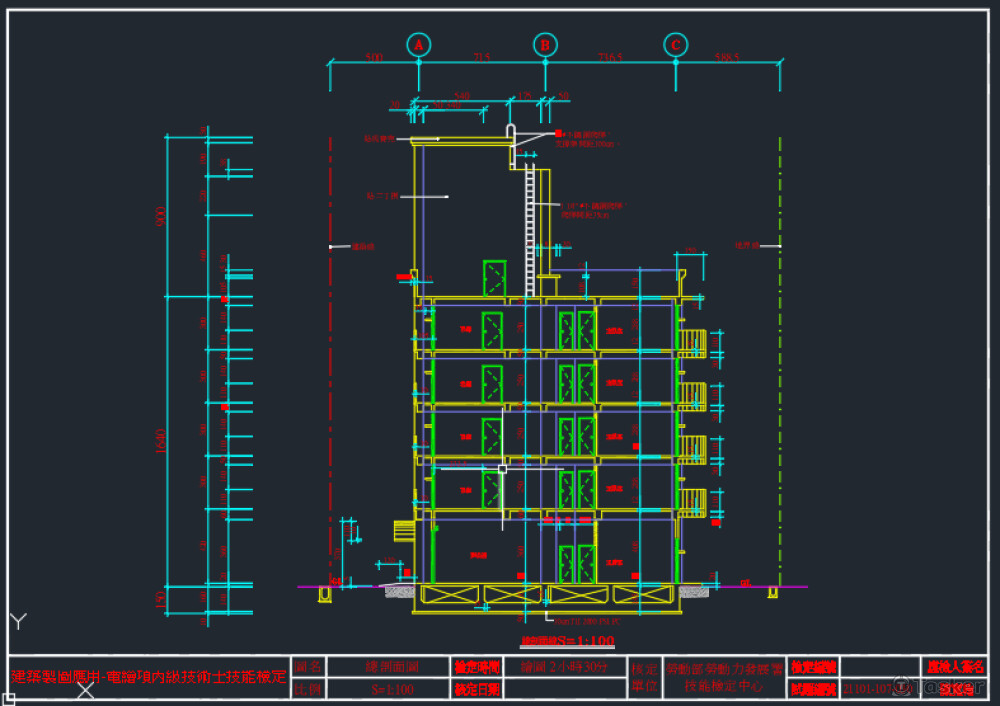Click the underlined S=1:100 title below drawing
Viewport: 1000px width, 706px height.
coord(567,641)
